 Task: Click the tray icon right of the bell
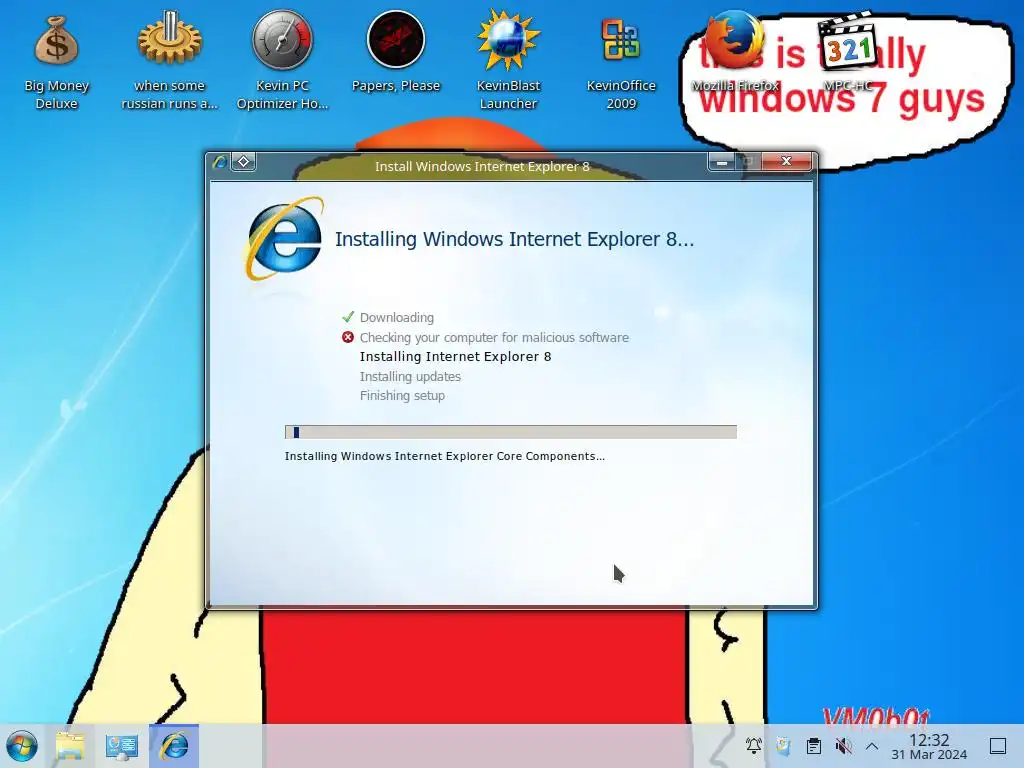784,745
